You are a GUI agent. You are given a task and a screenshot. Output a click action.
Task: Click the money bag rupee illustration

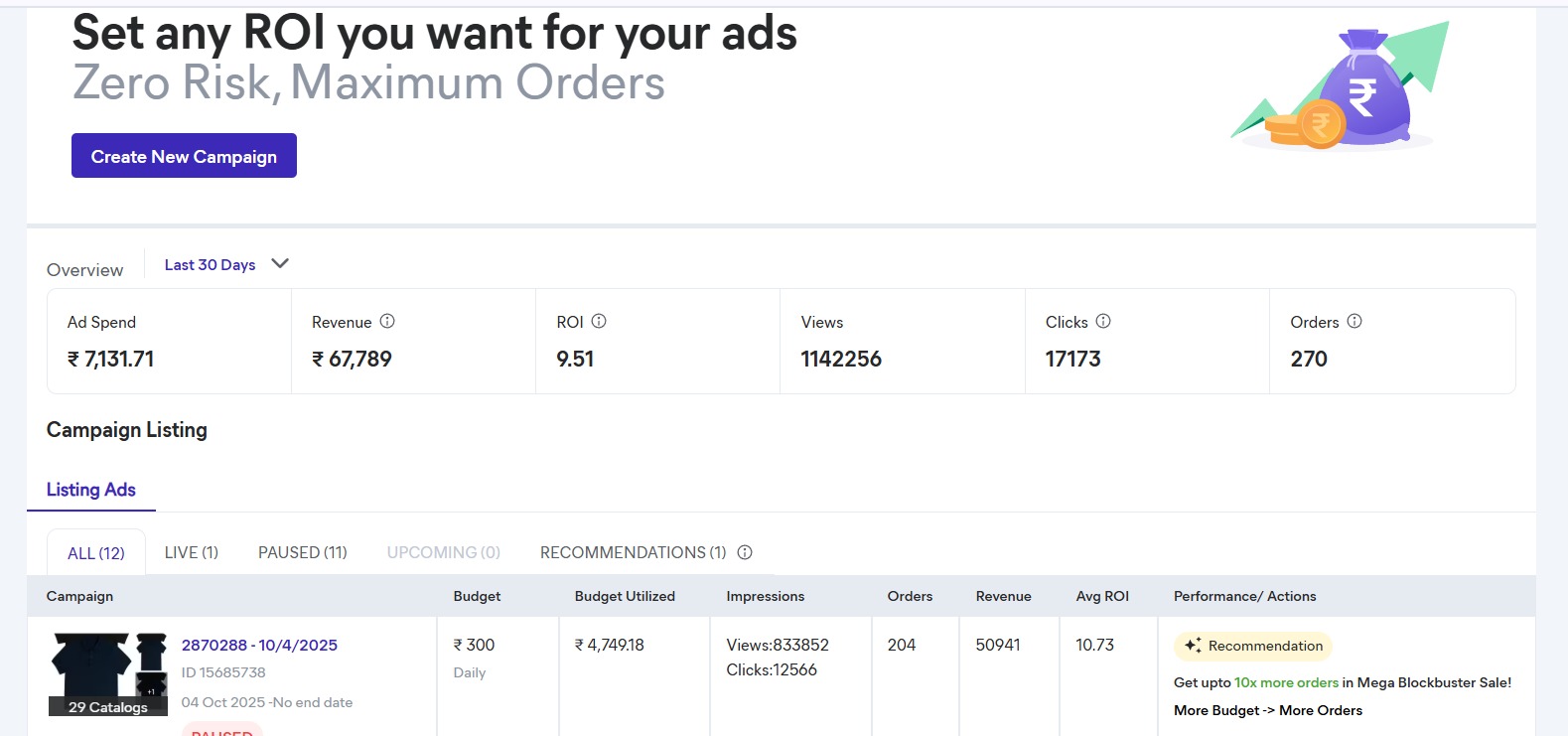pos(1360,91)
